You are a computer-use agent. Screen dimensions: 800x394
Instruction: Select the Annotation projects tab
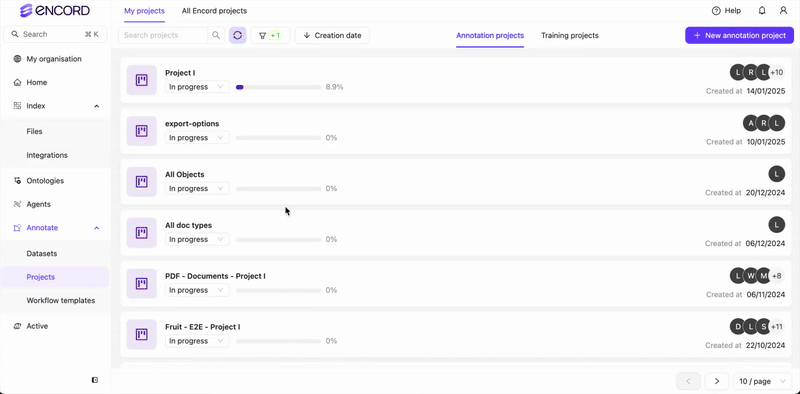click(490, 35)
